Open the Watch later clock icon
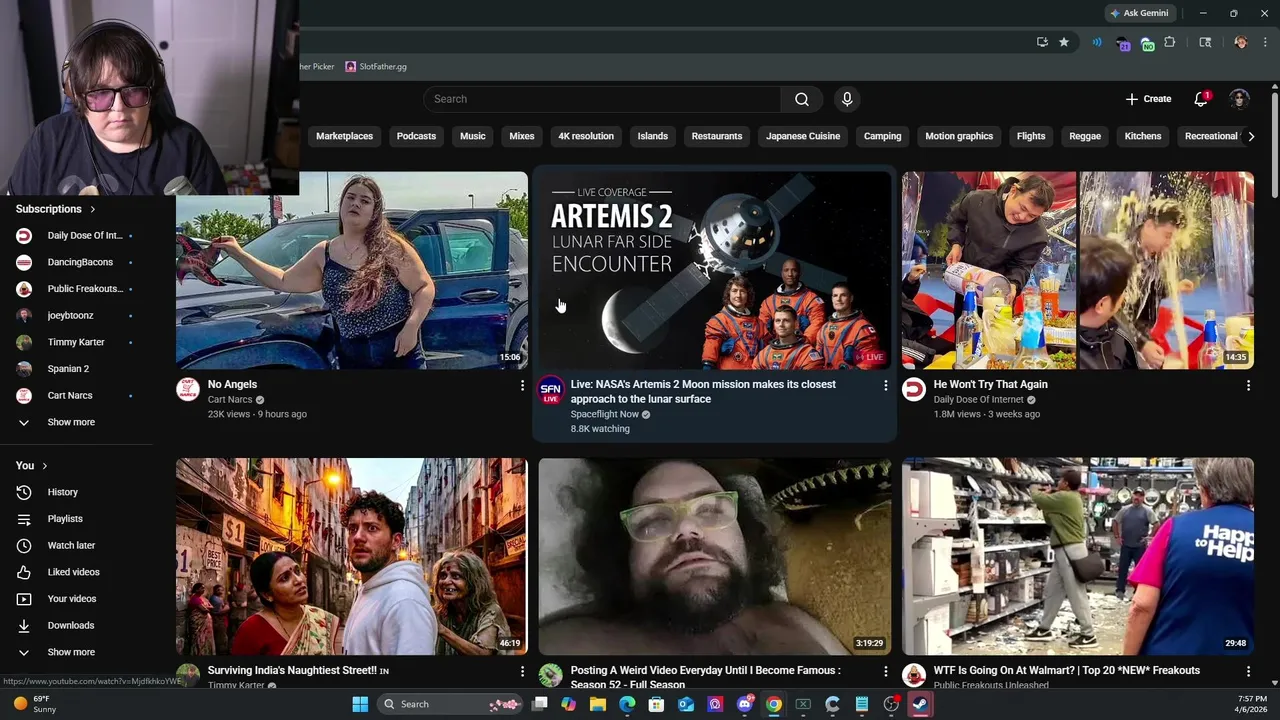 point(24,546)
